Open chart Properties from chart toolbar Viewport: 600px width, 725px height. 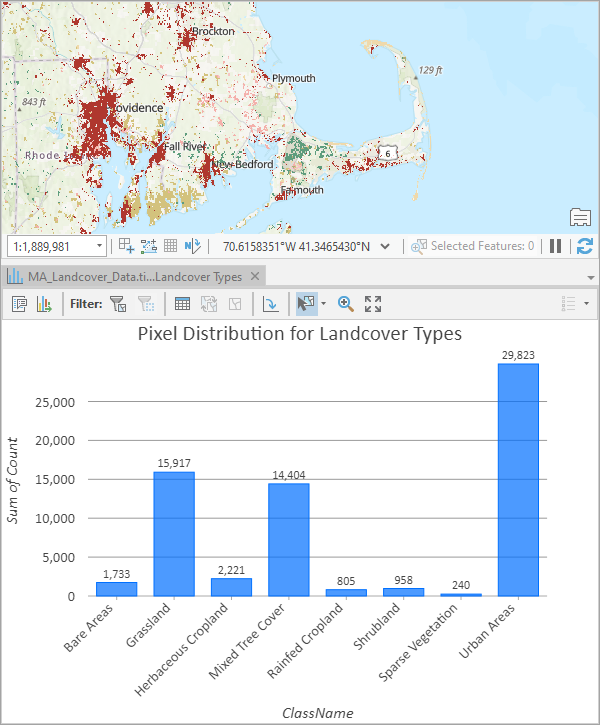(20, 304)
